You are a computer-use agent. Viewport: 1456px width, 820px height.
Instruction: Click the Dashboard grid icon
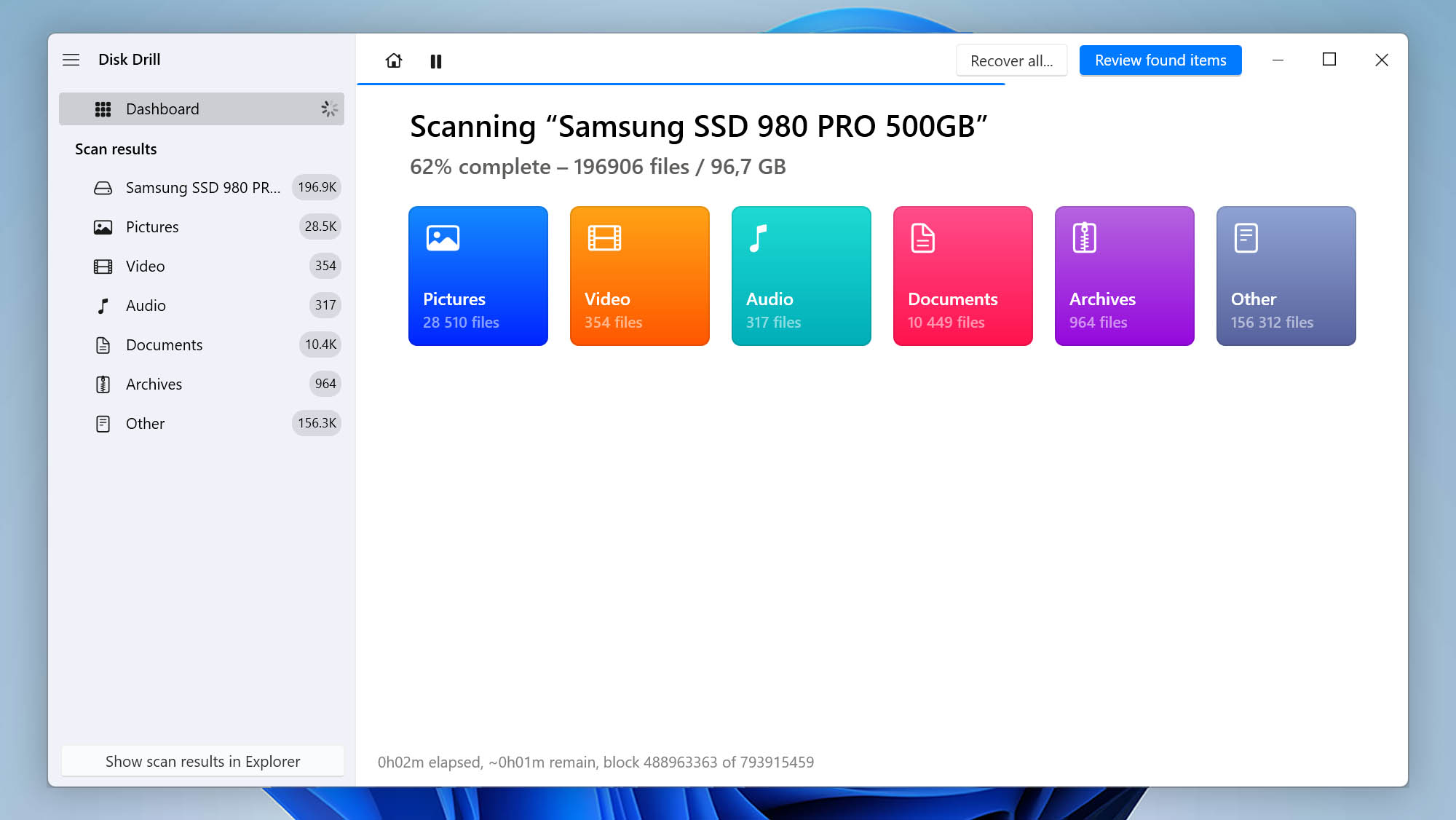point(103,109)
